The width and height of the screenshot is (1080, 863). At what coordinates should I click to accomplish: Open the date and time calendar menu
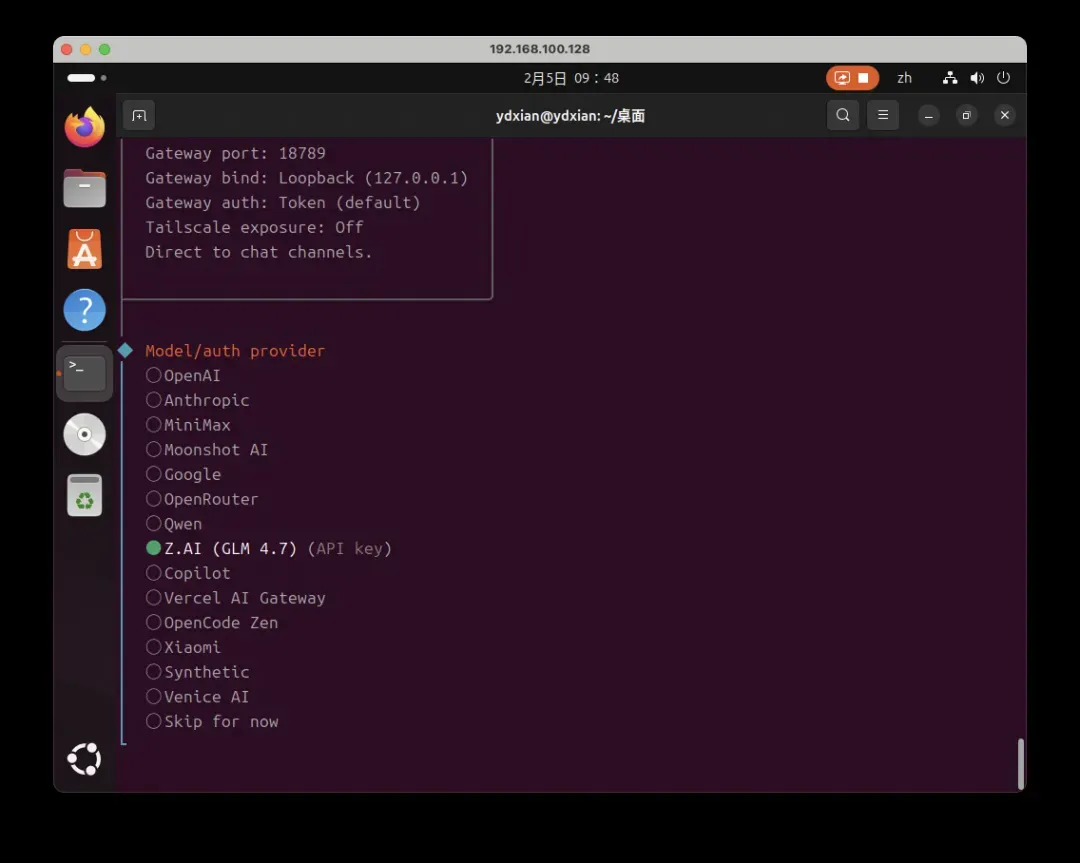[571, 78]
